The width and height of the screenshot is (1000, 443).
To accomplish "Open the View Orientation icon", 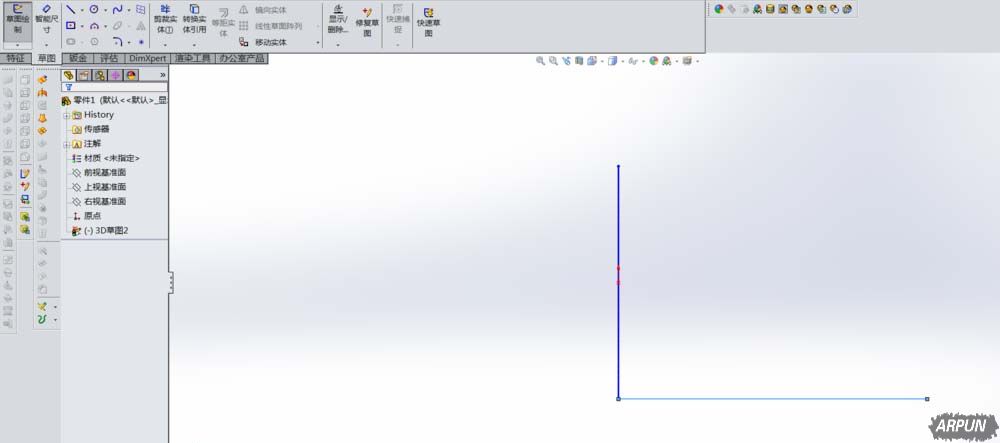I will (592, 61).
